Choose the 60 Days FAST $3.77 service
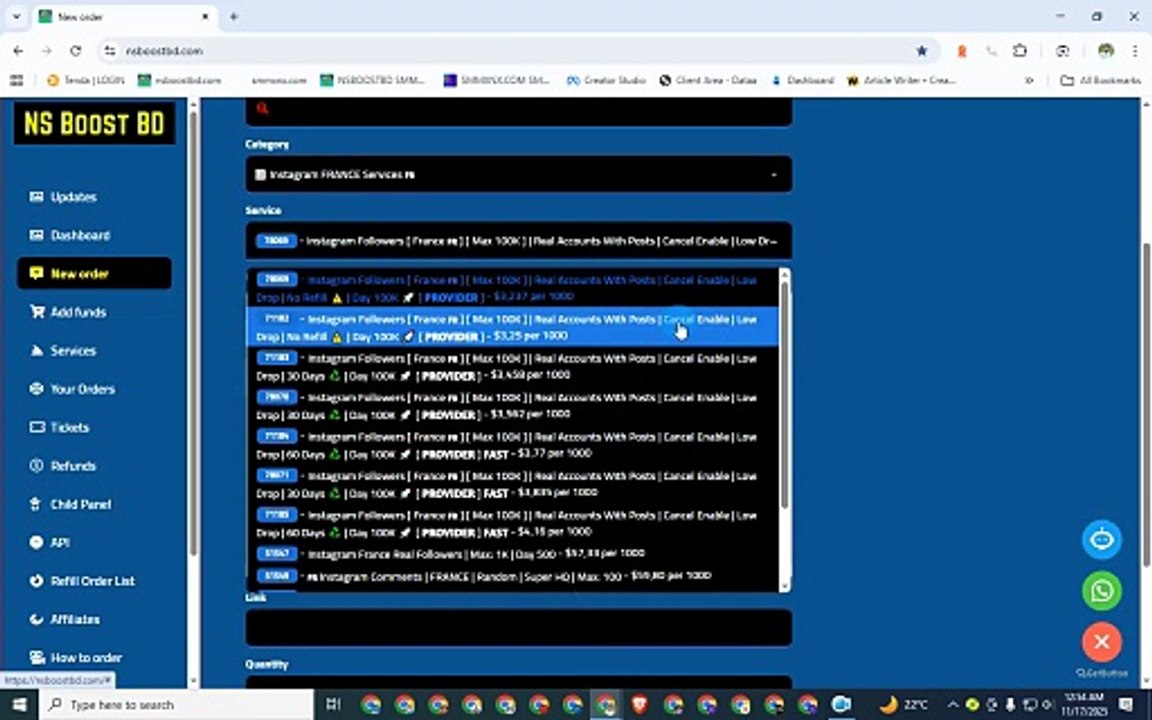 click(513, 445)
